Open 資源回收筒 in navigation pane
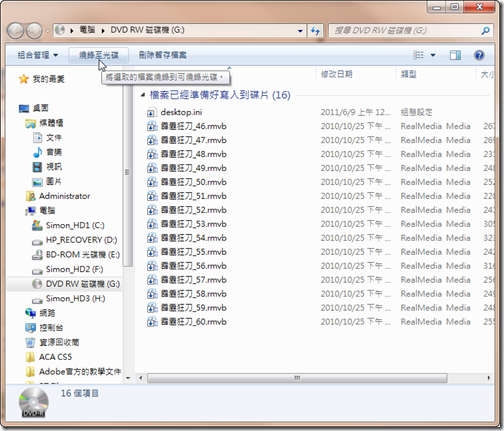This screenshot has height=431, width=504. [52, 342]
